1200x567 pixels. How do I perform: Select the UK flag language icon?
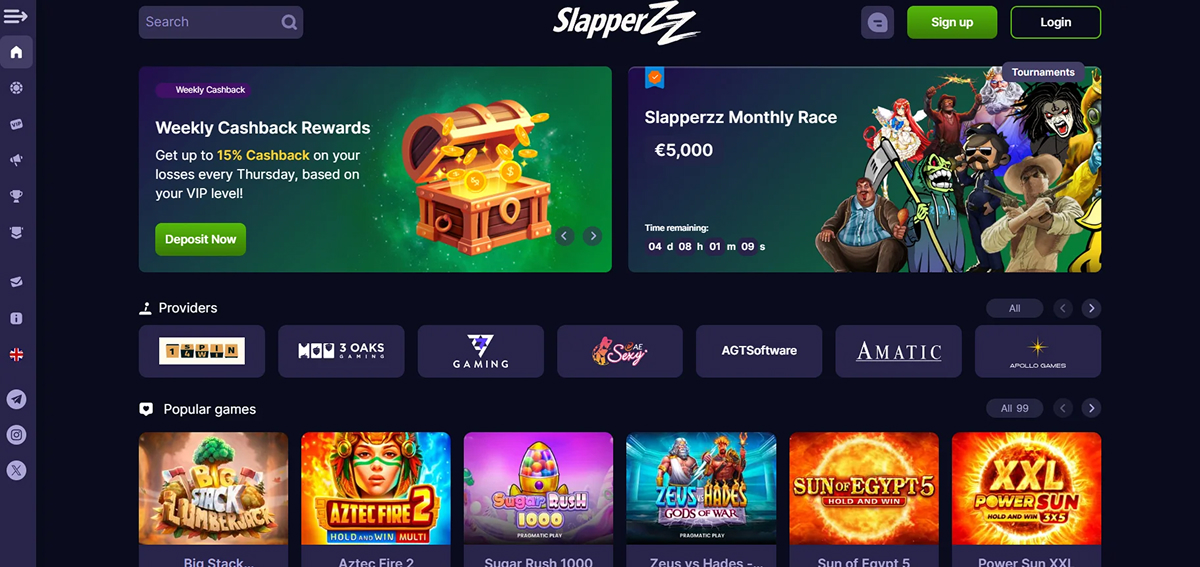tap(16, 354)
